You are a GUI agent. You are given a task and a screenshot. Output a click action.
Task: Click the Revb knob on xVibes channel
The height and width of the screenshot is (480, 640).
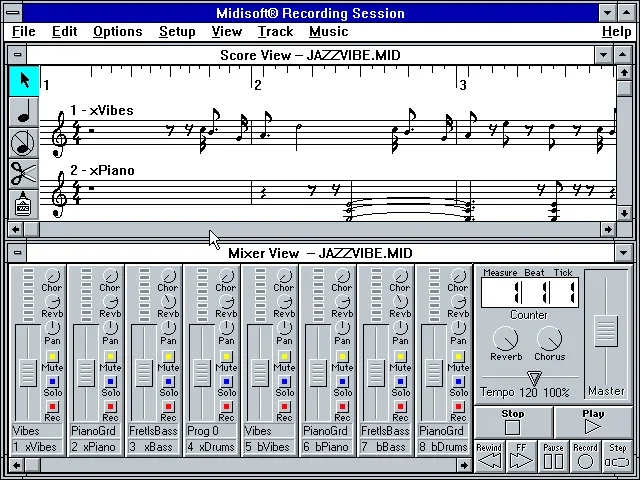52,302
